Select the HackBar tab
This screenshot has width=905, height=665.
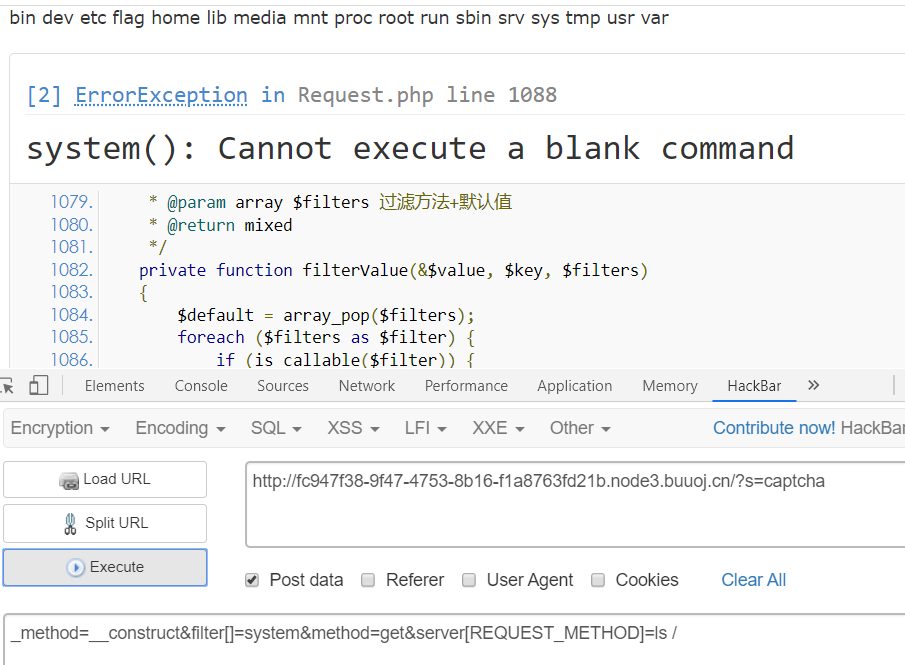[x=754, y=386]
